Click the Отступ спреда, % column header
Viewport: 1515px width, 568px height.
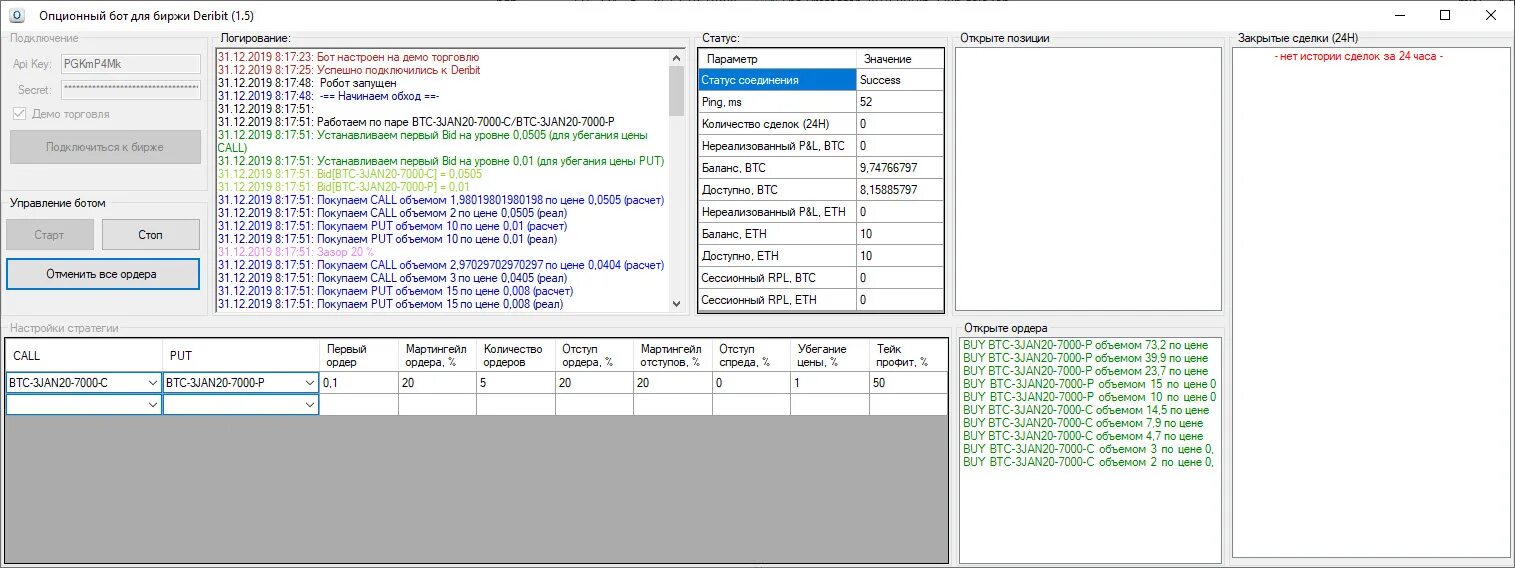(751, 355)
